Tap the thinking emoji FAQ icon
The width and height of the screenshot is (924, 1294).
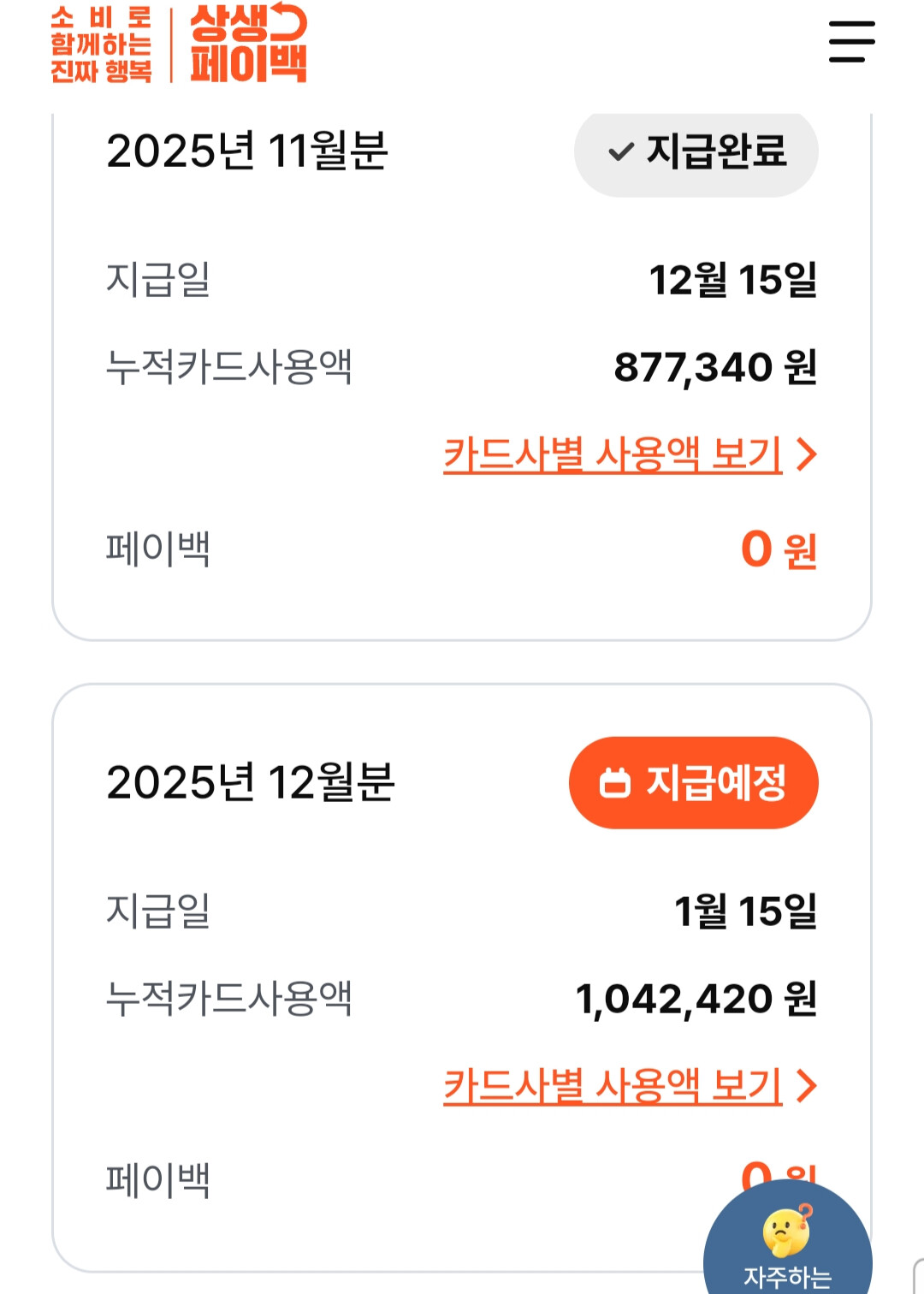[787, 1231]
